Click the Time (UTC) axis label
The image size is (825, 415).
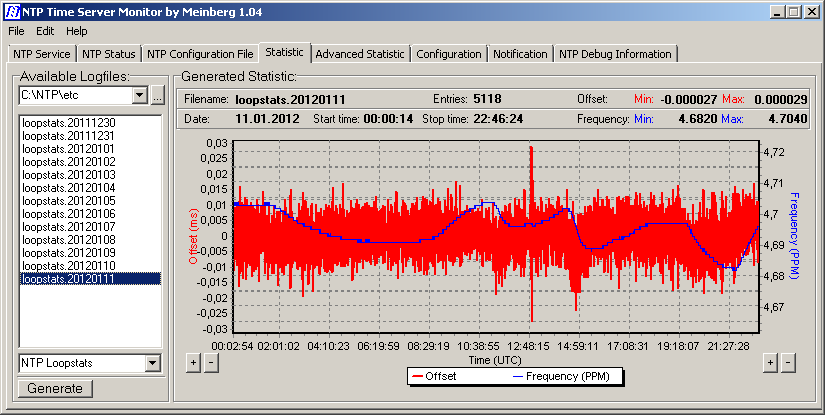coord(495,360)
